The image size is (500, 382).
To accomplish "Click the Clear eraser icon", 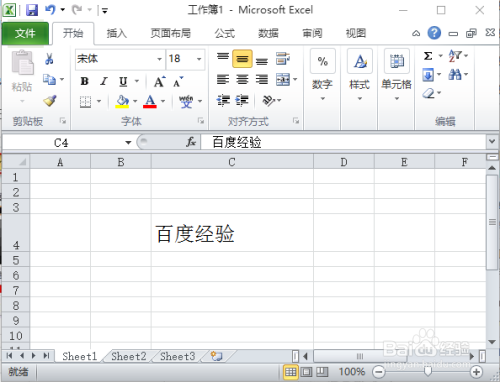I will click(x=429, y=93).
